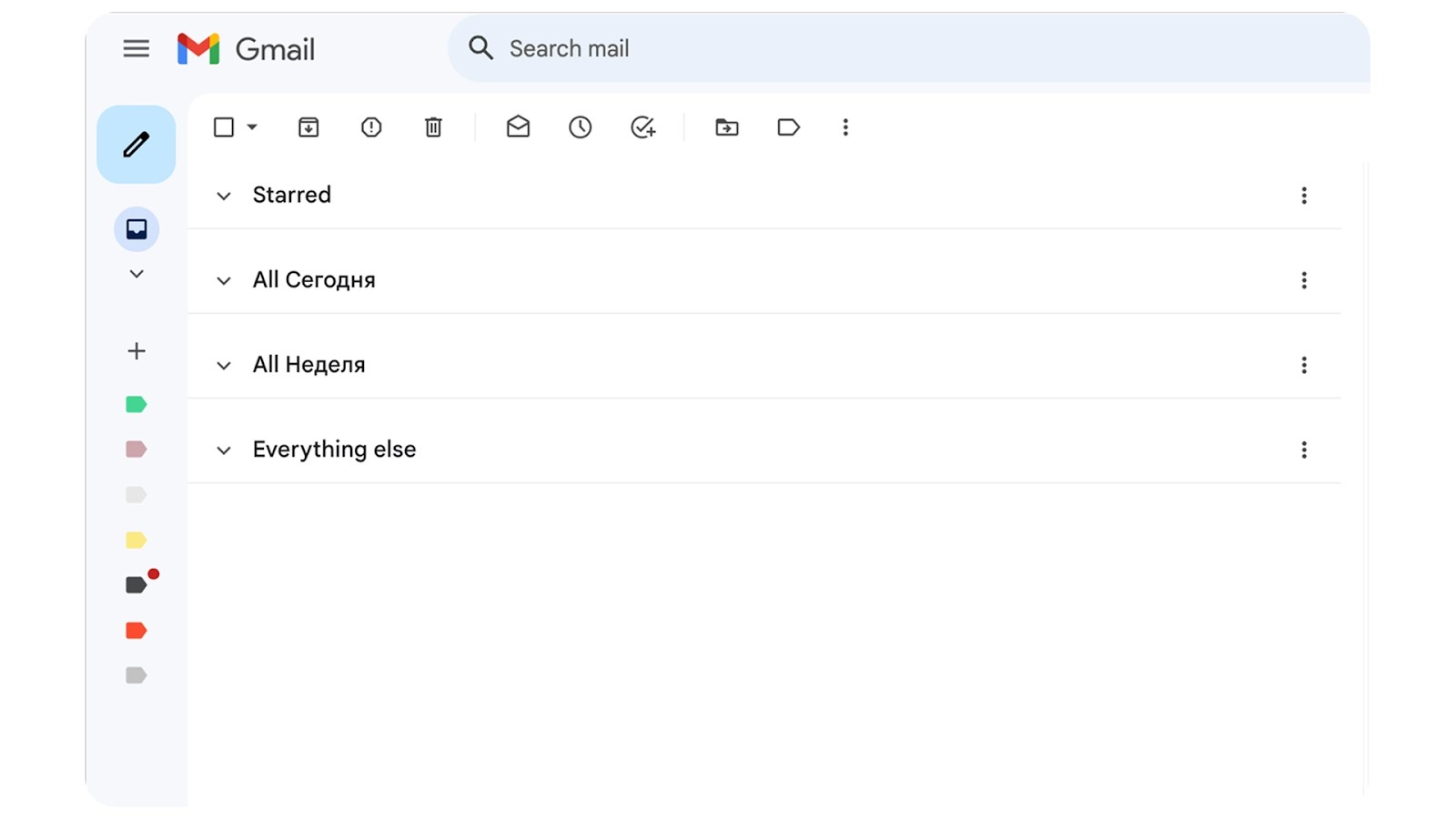Archive selected conversations
Screen dimensions: 1456x819
(x=308, y=127)
